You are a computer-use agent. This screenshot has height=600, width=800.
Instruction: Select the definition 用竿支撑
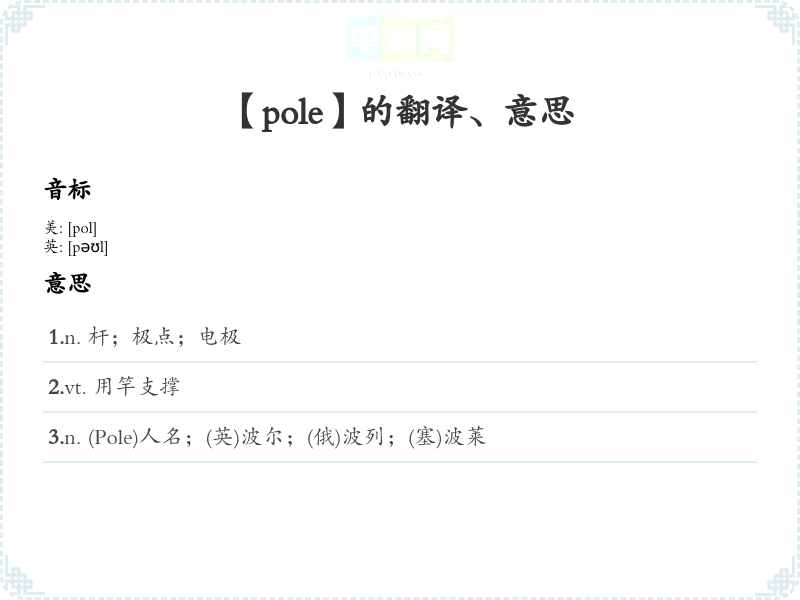point(137,387)
